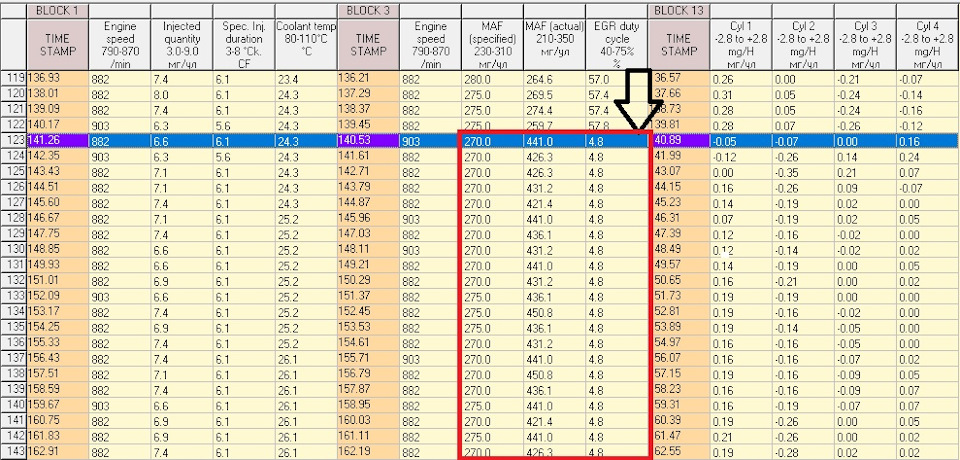Click the Block 13 timestamp cell 46.31
Screen dimensions: 960x460
678,217
